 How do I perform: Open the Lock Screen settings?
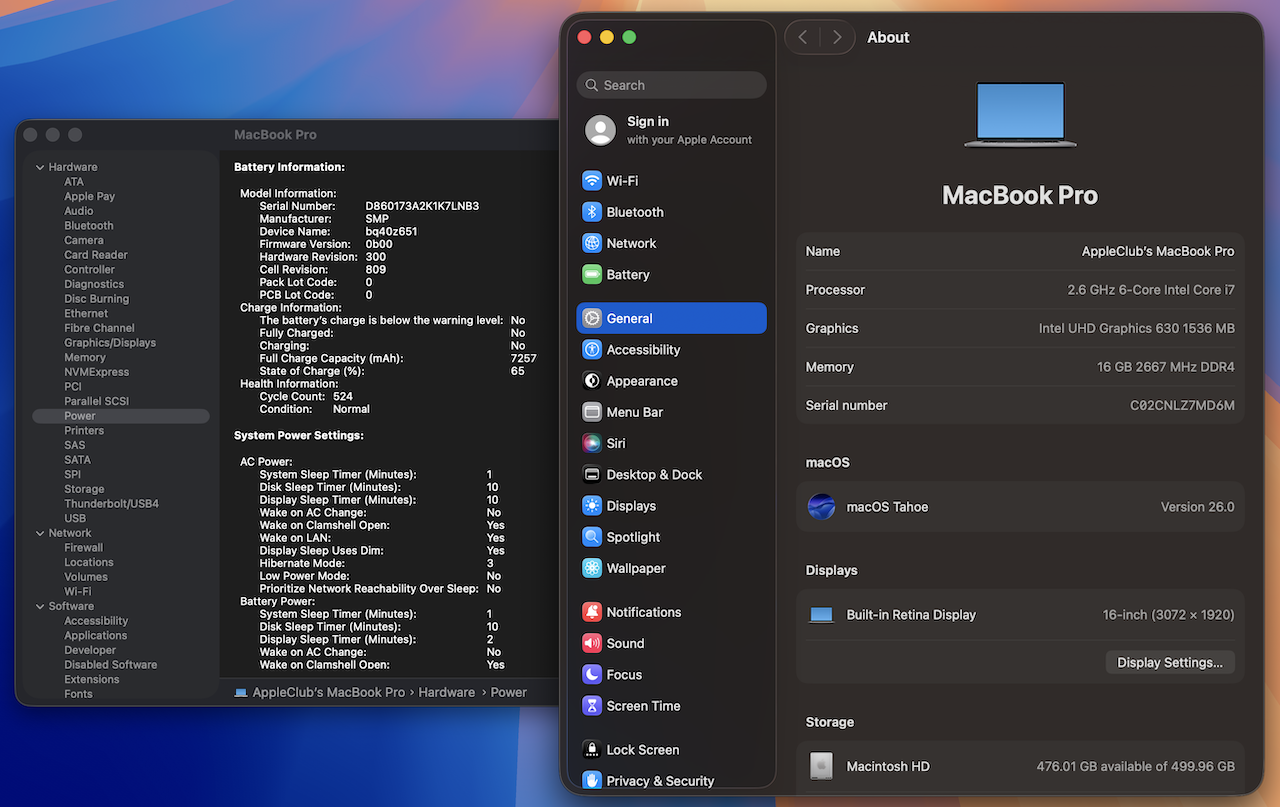(x=642, y=750)
